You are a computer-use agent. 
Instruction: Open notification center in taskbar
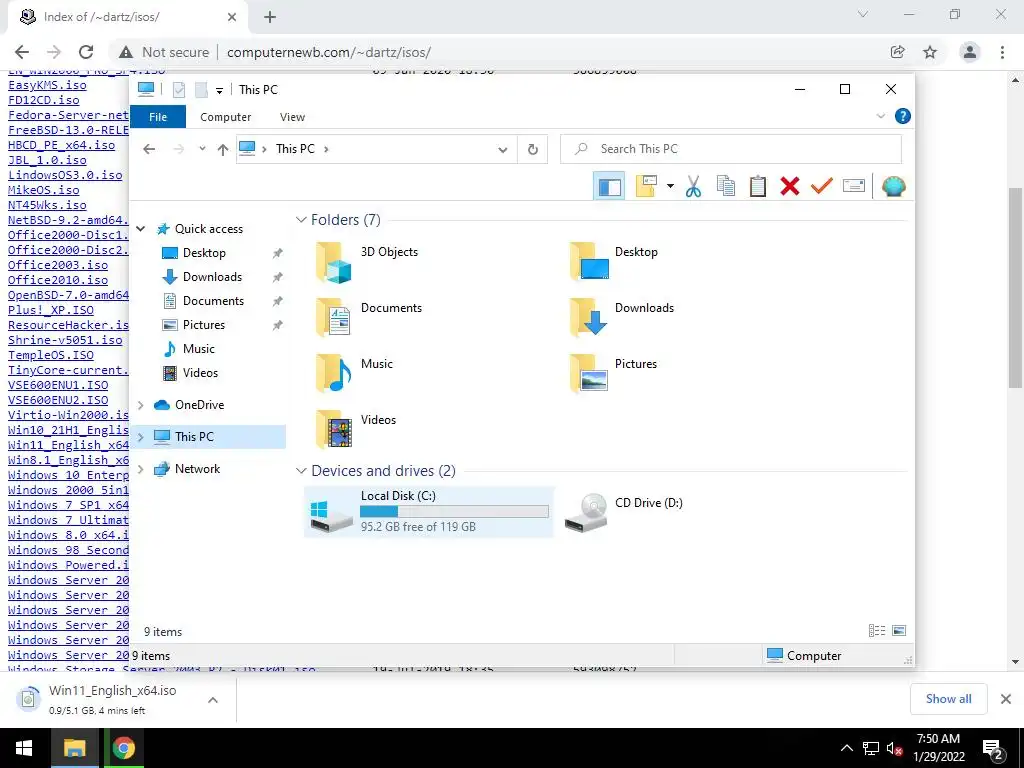[992, 749]
